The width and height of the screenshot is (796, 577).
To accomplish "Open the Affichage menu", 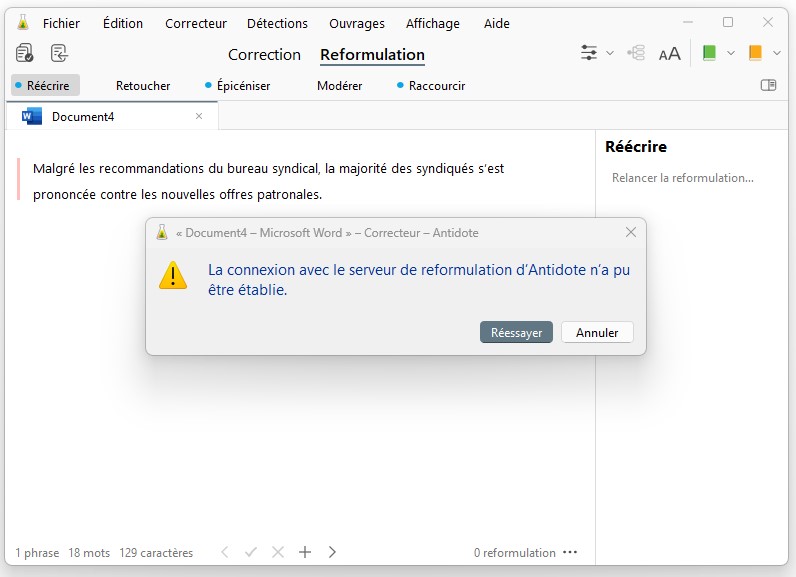I will coord(433,24).
